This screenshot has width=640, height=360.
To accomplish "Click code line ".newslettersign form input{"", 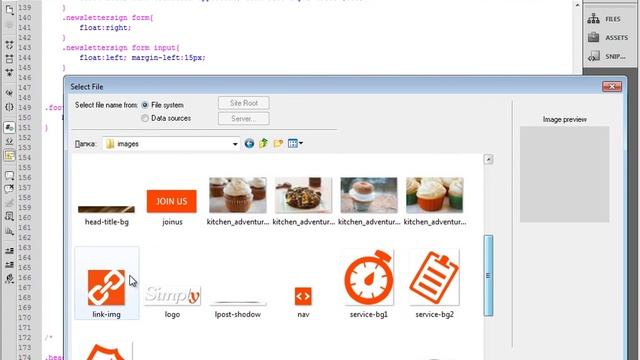I will [121, 48].
